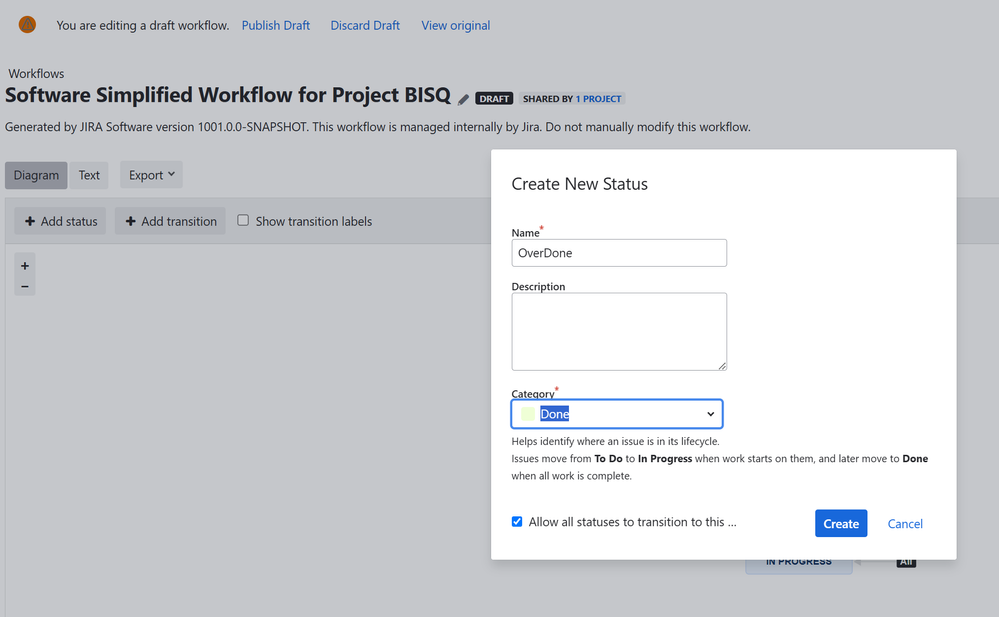Cancel the Create New Status dialog
Viewport: 999px width, 617px height.
tap(905, 523)
